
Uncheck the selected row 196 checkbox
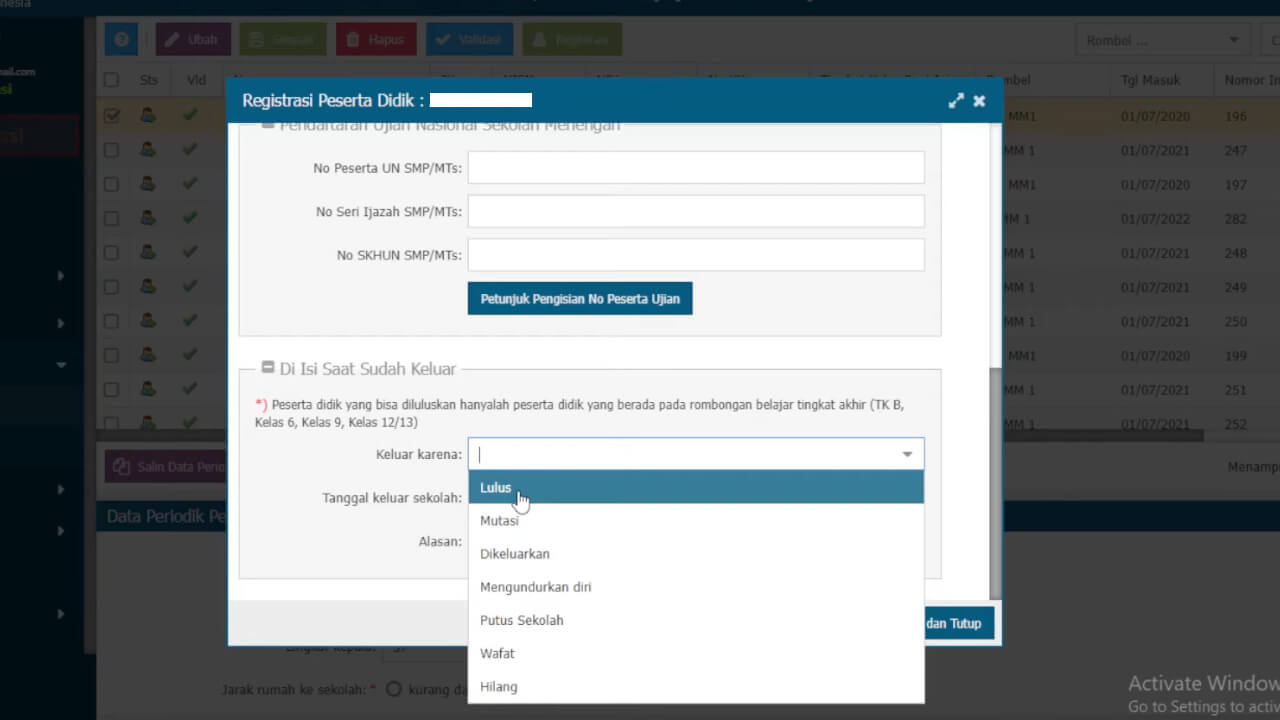click(x=111, y=116)
